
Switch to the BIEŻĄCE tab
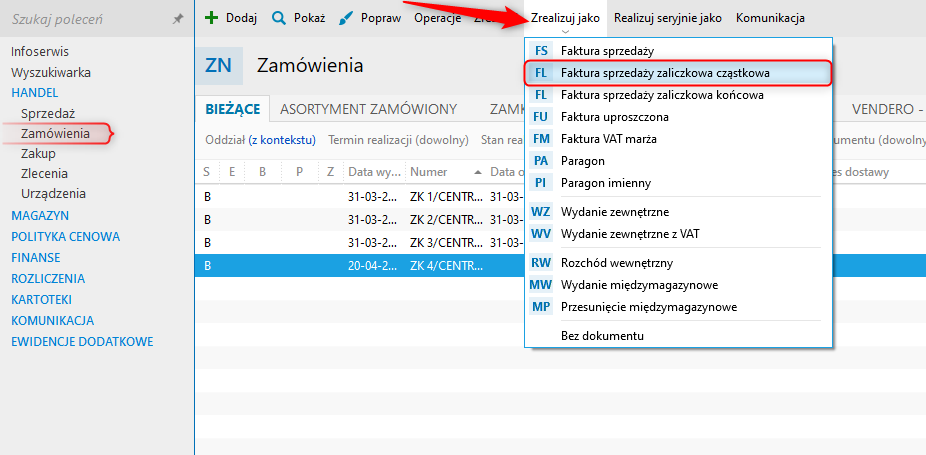coord(233,109)
